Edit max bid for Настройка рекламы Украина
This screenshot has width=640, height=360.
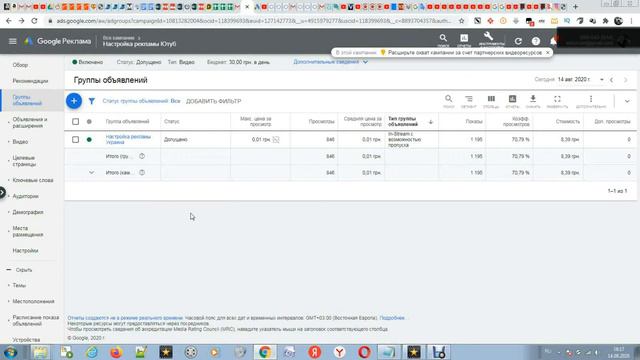click(276, 140)
